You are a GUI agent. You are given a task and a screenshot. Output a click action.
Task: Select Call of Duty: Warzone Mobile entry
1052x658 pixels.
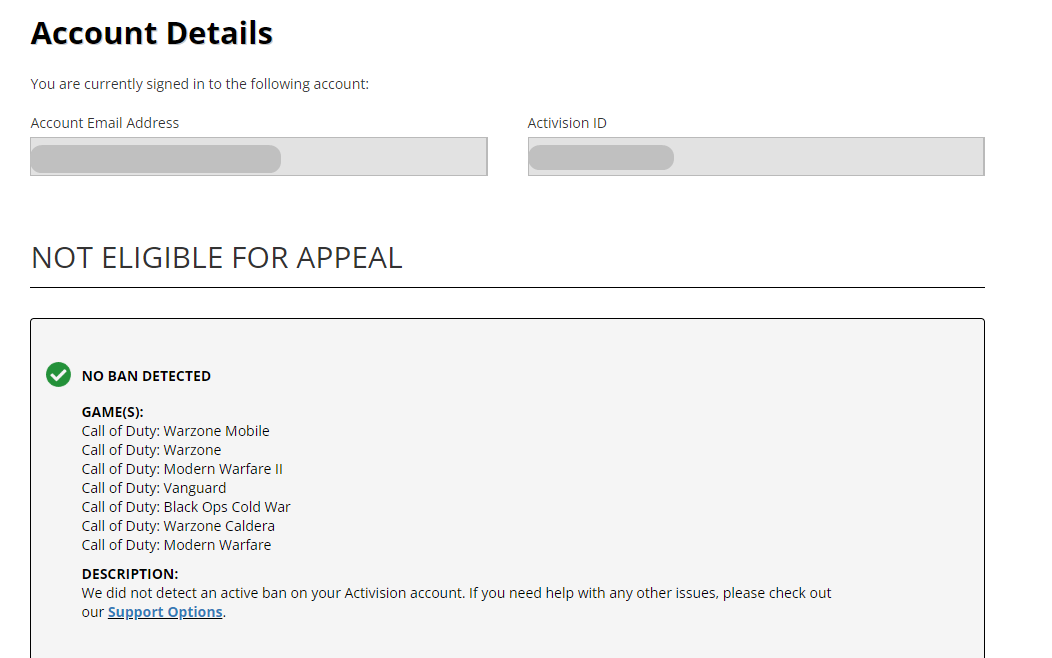(175, 431)
